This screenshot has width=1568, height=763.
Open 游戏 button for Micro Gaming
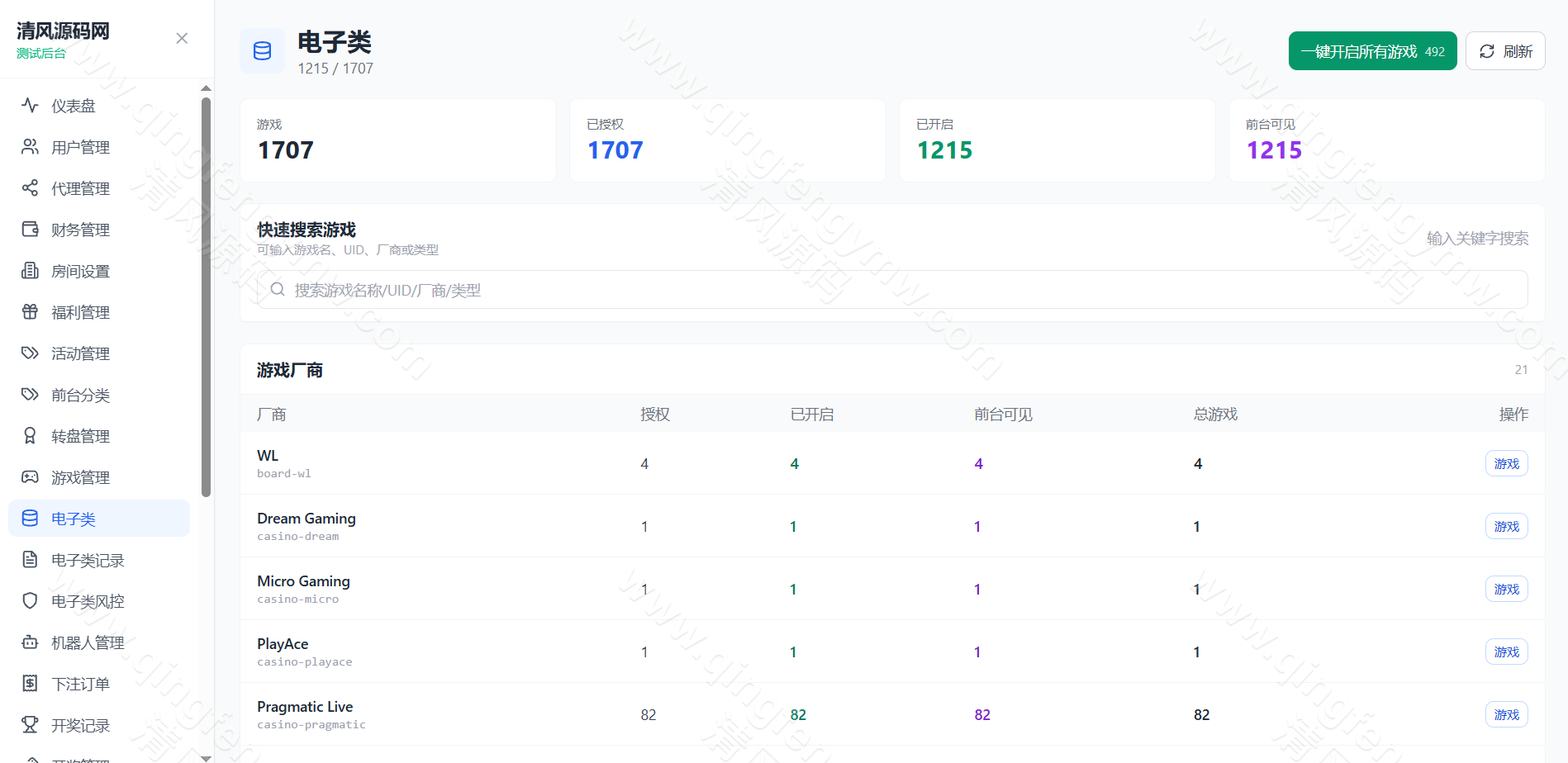[1506, 589]
